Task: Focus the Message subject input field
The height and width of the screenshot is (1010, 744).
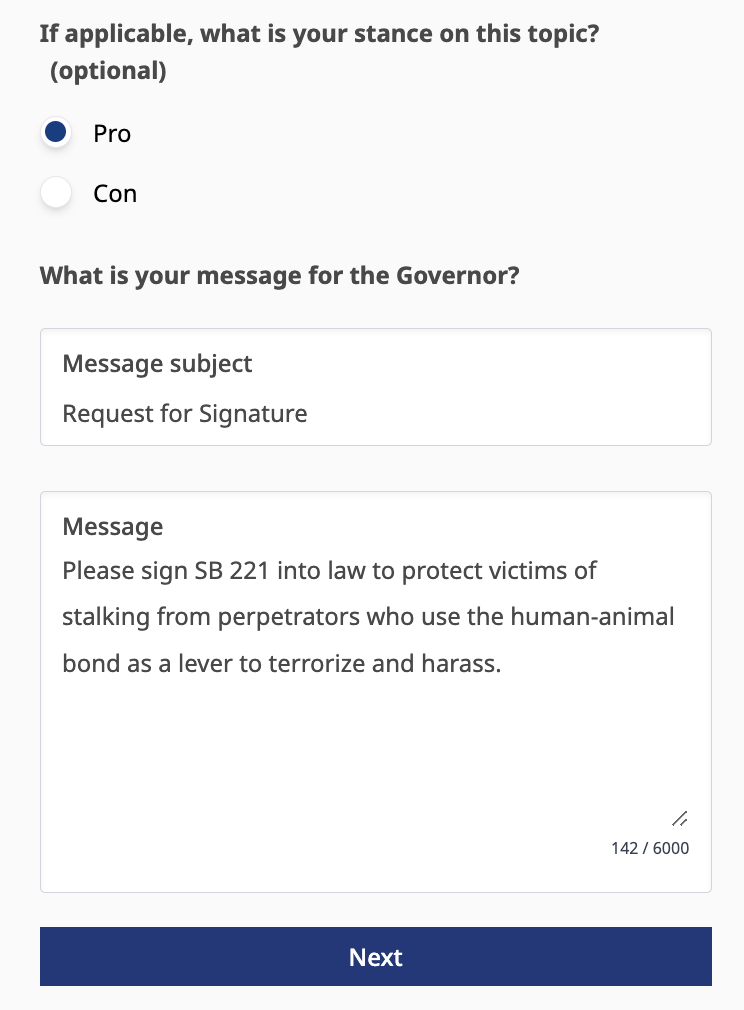Action: pyautogui.click(x=375, y=413)
